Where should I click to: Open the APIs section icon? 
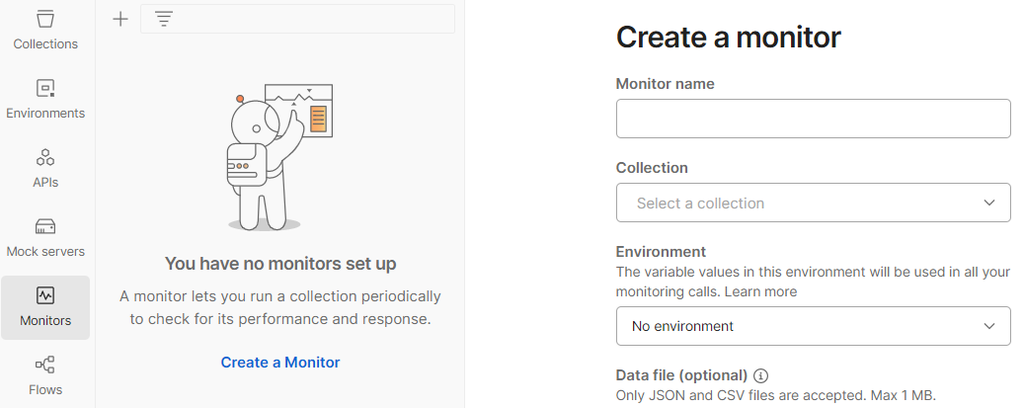[x=45, y=158]
